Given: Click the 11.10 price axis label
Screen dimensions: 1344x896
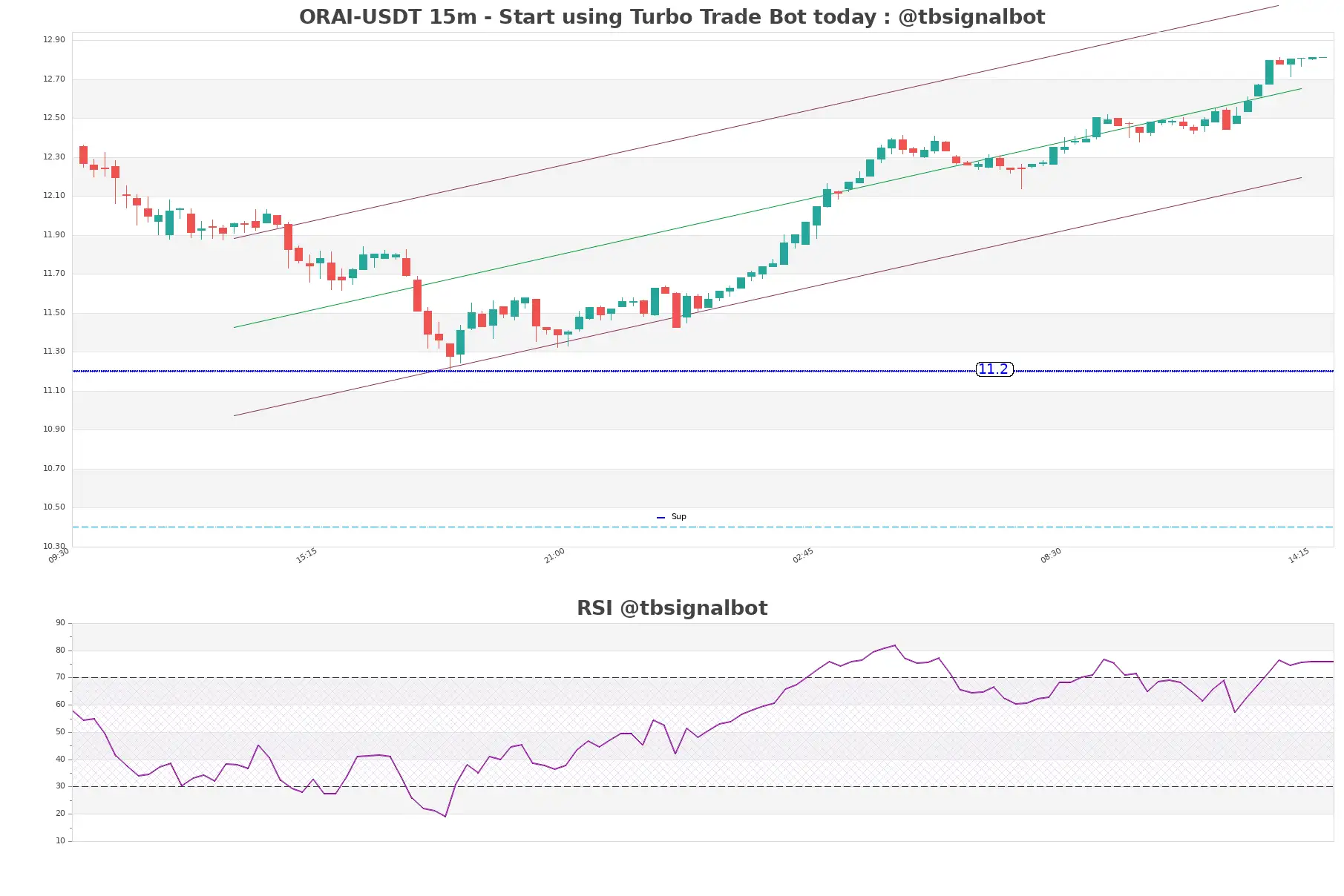Looking at the screenshot, I should (54, 390).
